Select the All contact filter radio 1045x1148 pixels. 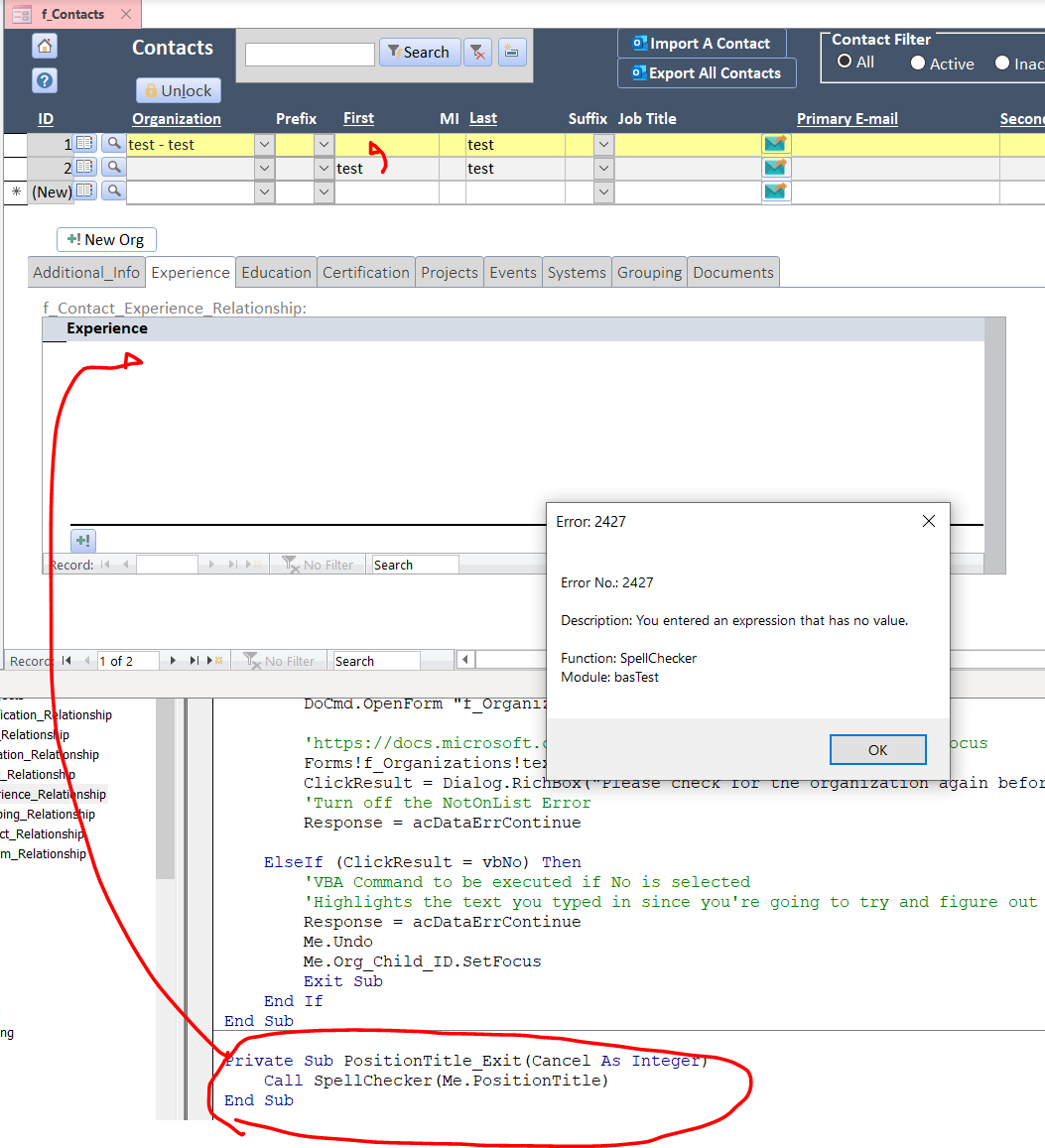(x=845, y=62)
